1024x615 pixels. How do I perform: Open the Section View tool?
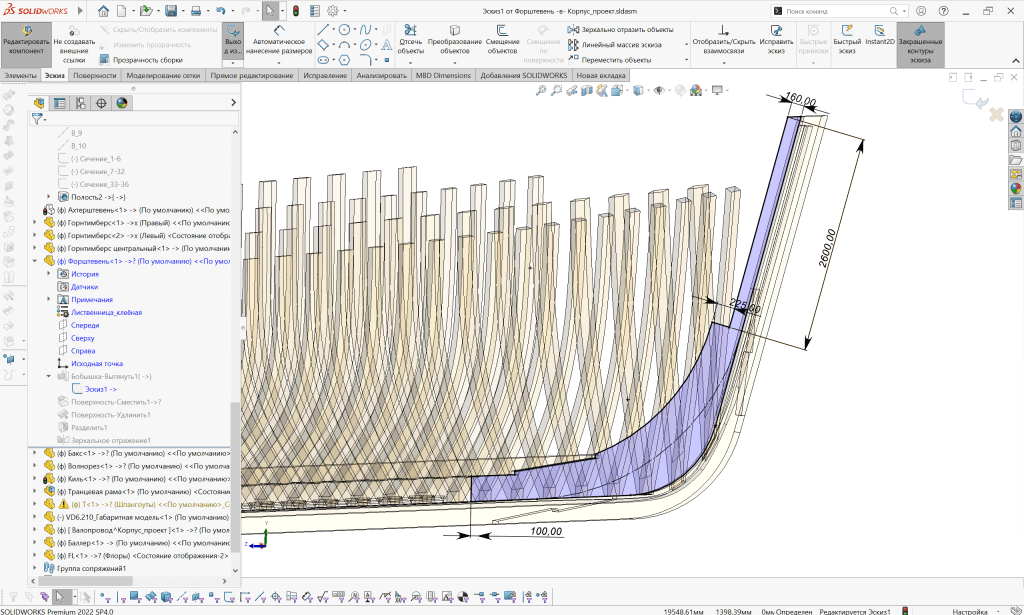pos(586,90)
